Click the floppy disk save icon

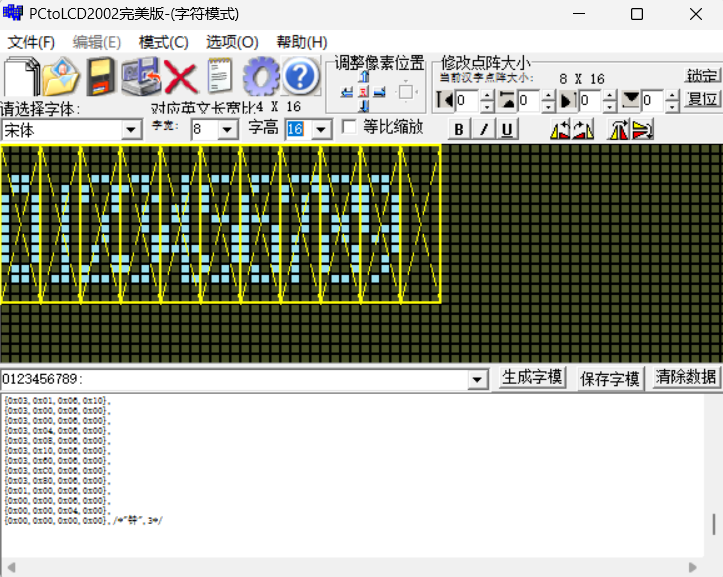[101, 76]
